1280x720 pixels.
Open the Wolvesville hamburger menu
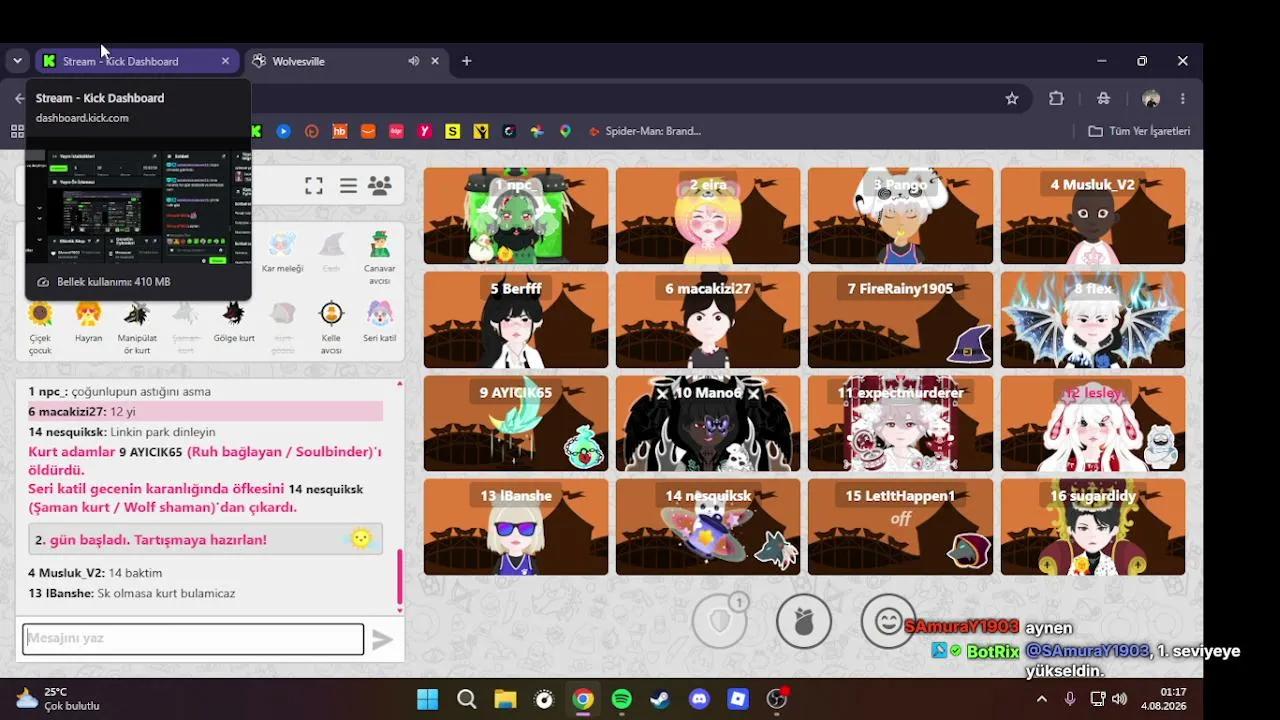coord(348,186)
